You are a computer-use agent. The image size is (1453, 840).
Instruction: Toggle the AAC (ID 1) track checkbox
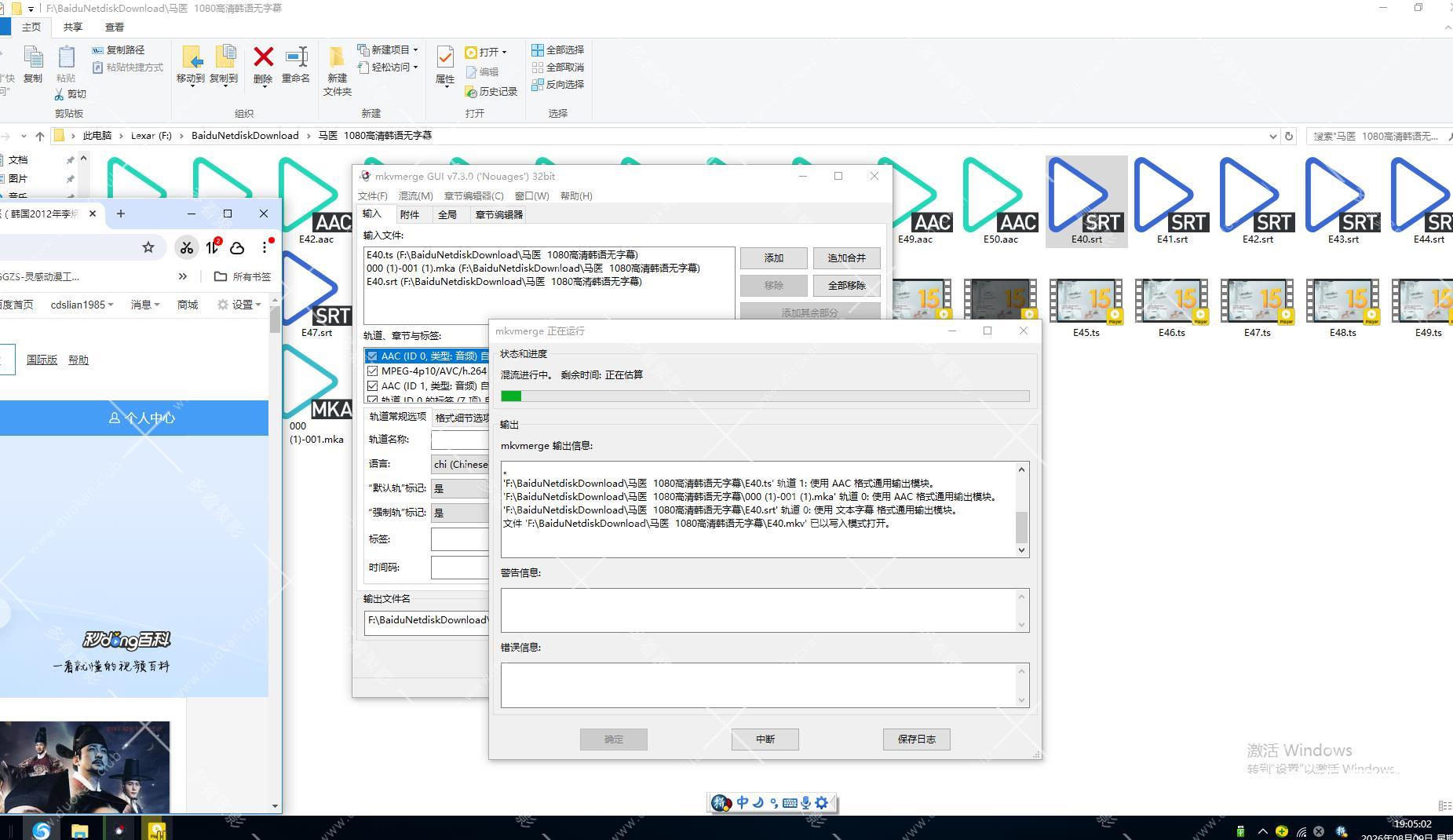point(372,386)
